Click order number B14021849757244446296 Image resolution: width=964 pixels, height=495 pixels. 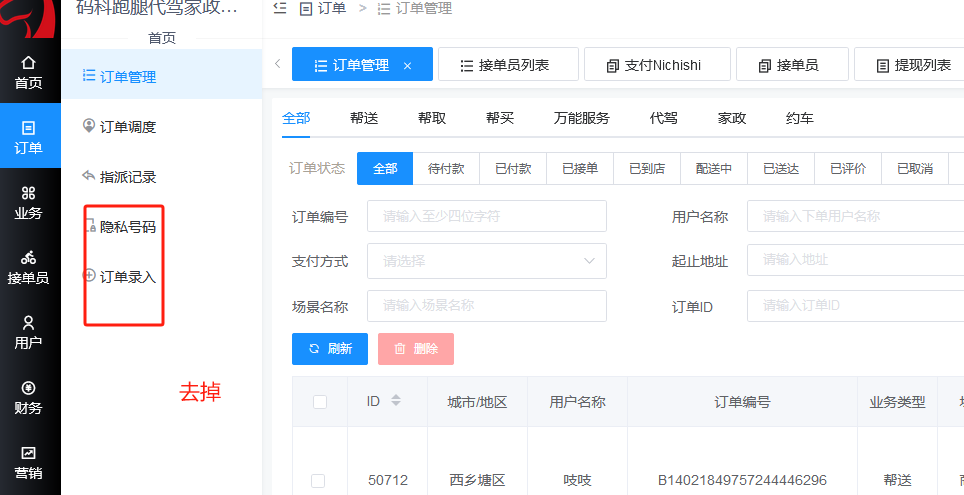tap(742, 480)
